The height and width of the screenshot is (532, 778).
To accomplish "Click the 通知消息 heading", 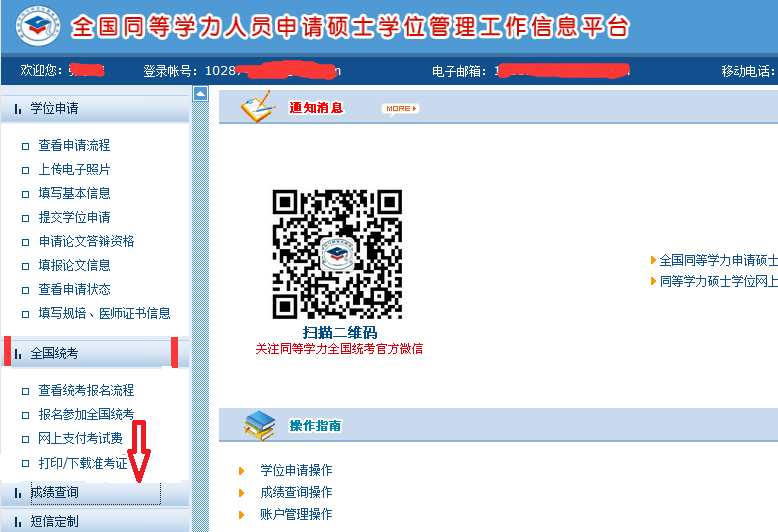I will pos(316,108).
